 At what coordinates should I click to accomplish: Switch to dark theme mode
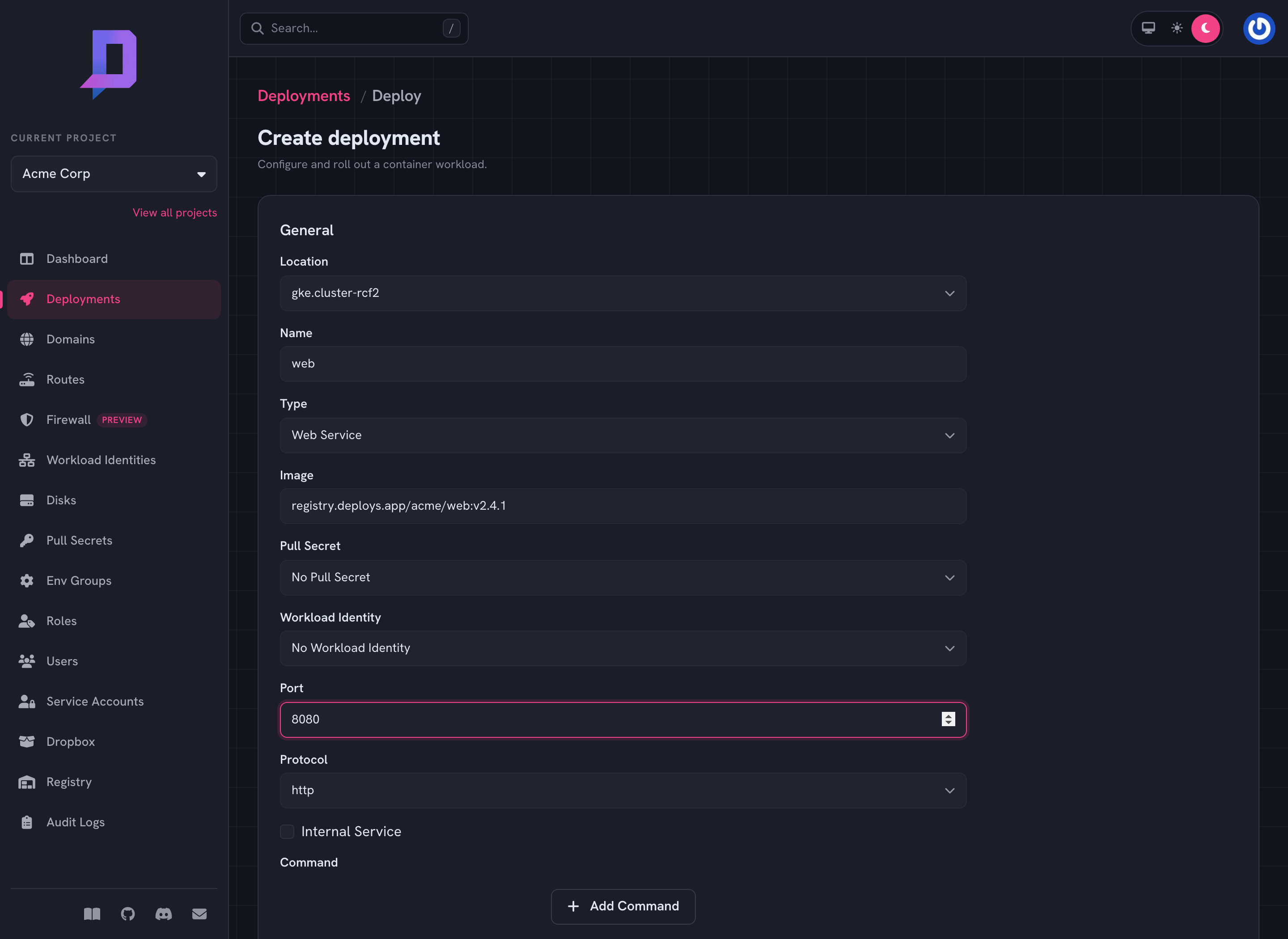coord(1206,29)
